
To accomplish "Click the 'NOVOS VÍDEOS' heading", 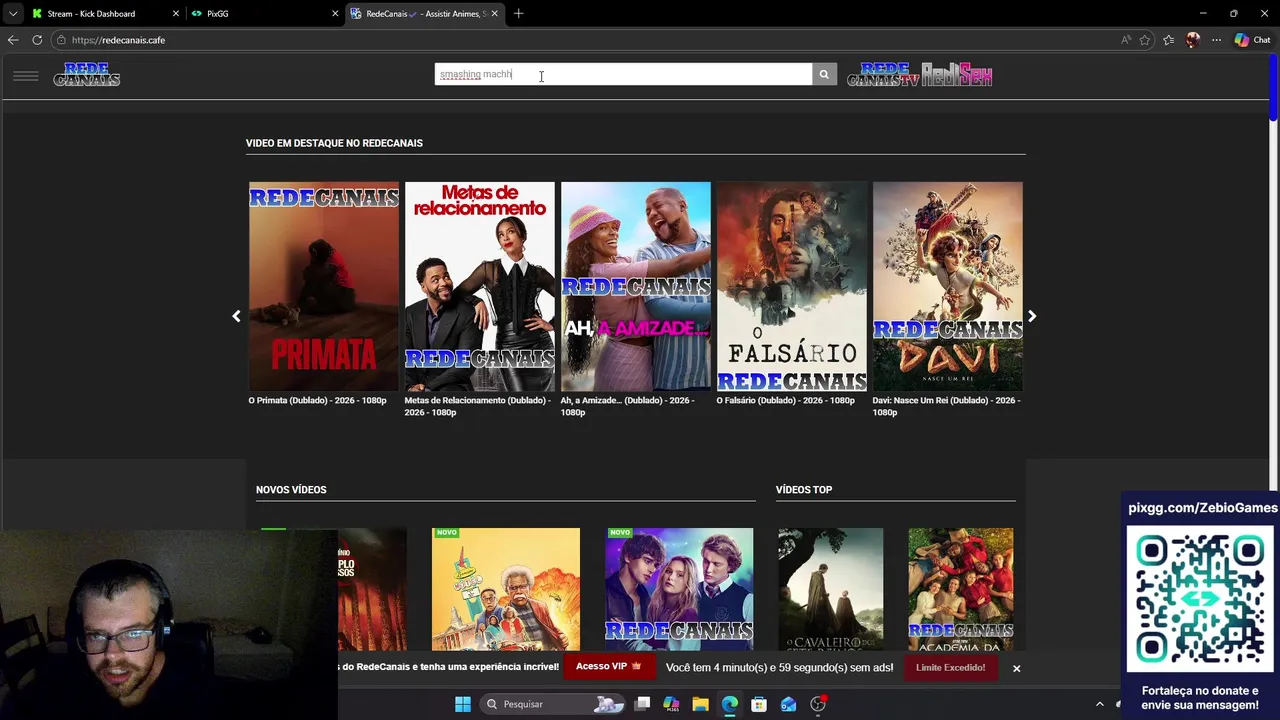I will click(291, 490).
